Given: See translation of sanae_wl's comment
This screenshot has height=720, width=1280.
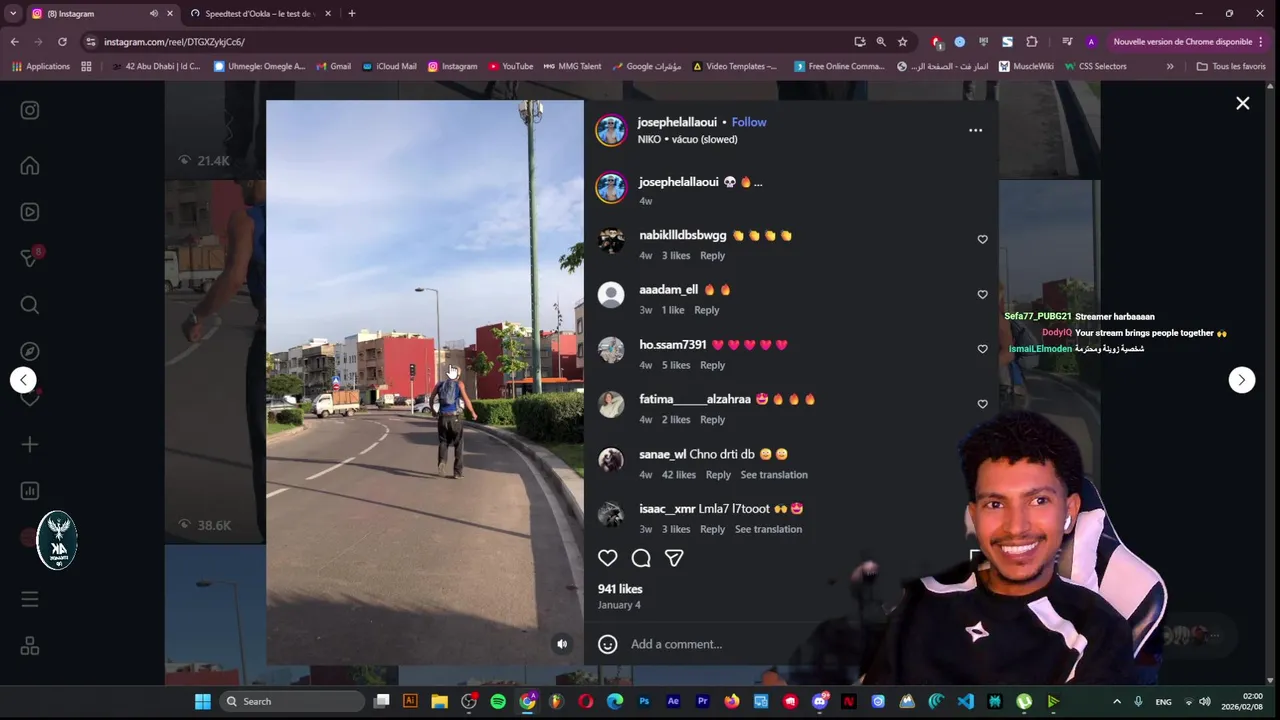Looking at the screenshot, I should (x=774, y=475).
